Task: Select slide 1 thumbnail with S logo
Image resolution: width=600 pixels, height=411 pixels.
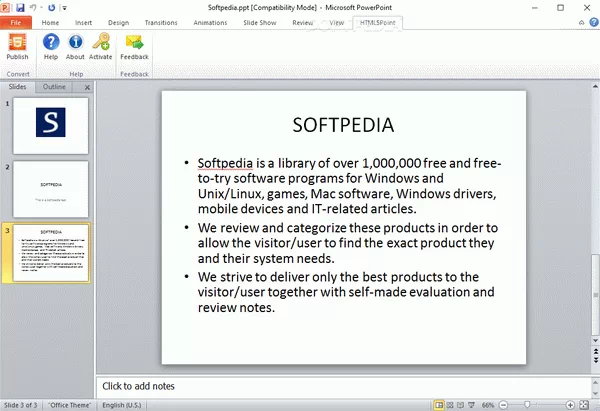Action: tap(50, 124)
